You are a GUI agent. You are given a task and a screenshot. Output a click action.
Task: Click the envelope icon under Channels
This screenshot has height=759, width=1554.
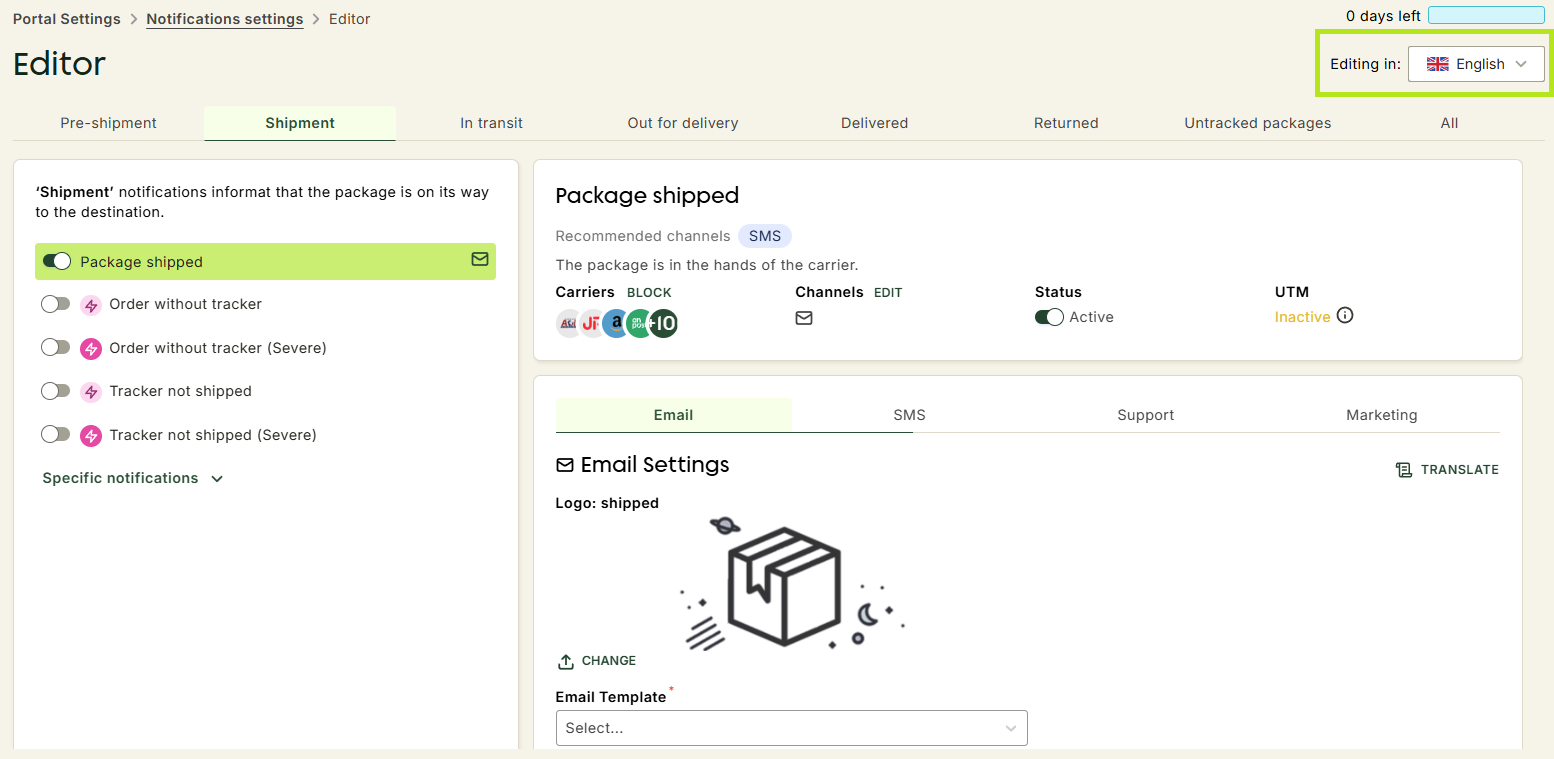tap(804, 318)
